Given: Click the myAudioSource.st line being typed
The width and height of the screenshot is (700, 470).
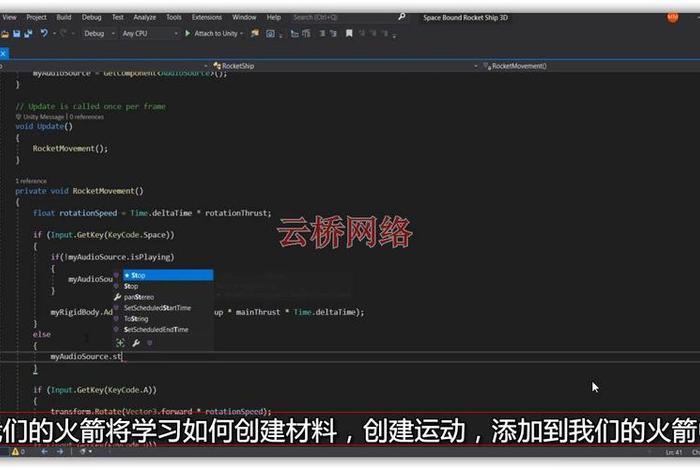Looking at the screenshot, I should pos(86,357).
